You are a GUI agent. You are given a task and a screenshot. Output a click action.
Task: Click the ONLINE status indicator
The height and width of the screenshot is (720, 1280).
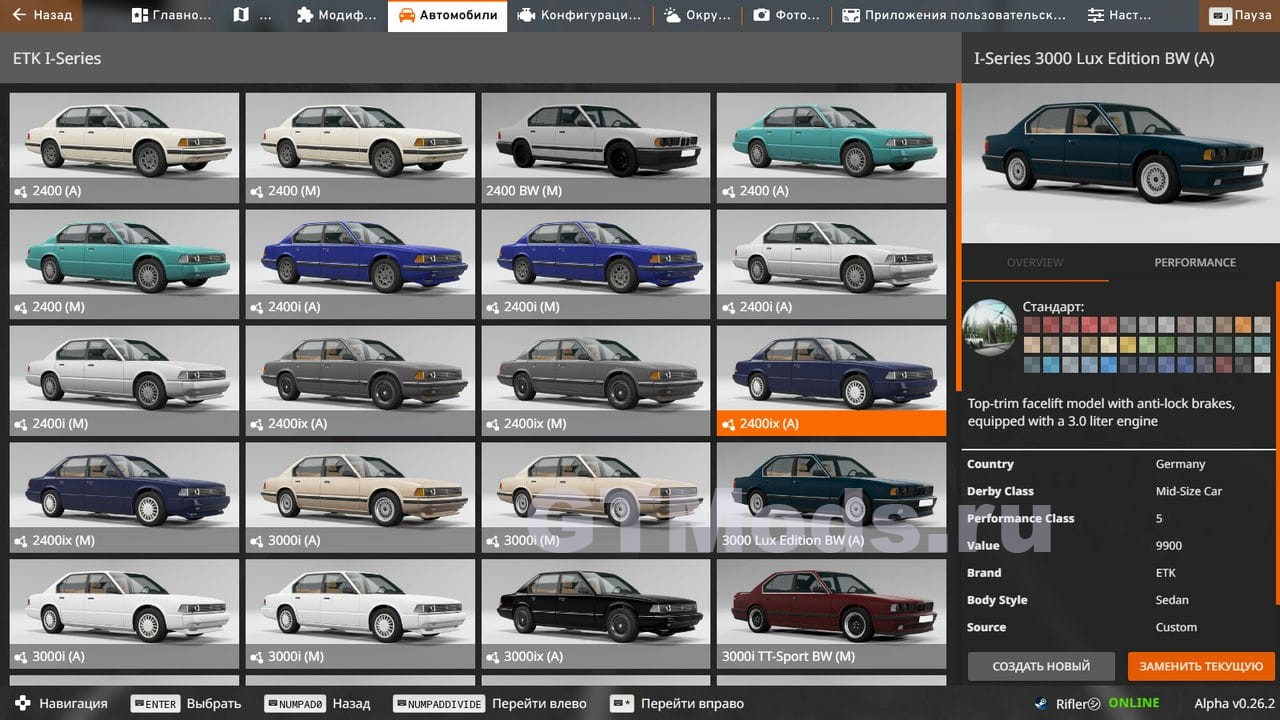tap(1133, 703)
